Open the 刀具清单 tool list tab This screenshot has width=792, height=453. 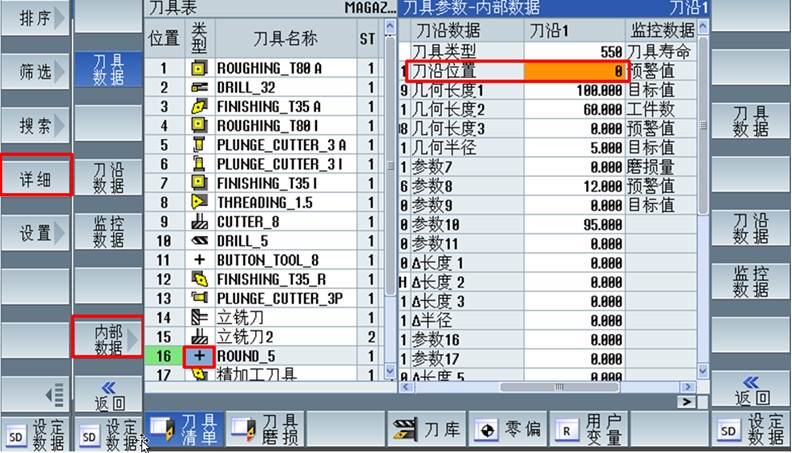tap(184, 429)
